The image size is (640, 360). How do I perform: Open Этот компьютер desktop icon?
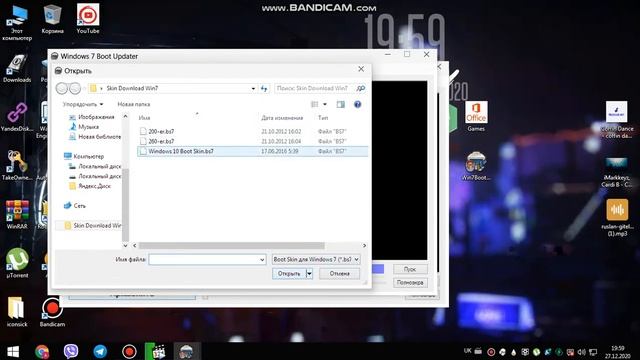17,24
